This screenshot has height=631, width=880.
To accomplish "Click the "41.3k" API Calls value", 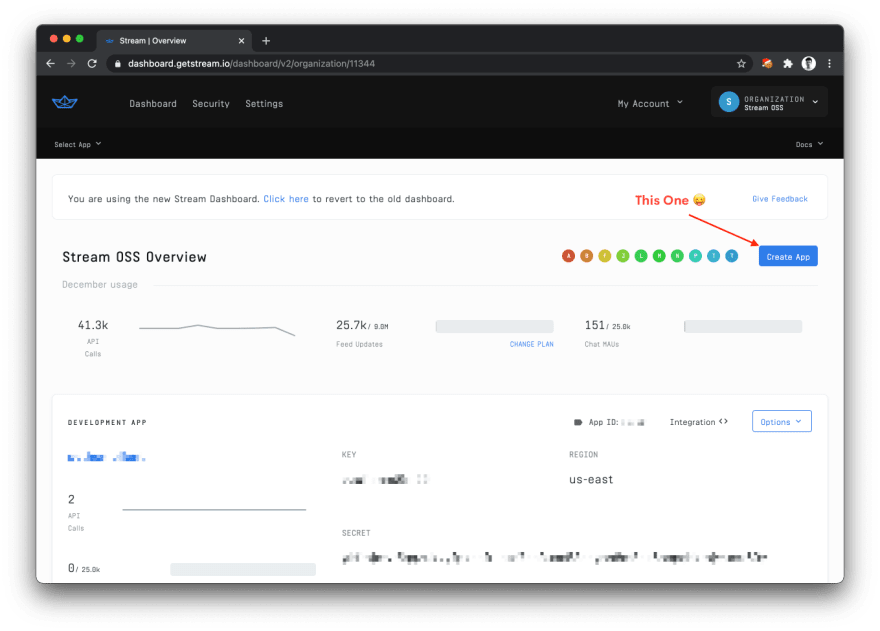I will pyautogui.click(x=93, y=325).
